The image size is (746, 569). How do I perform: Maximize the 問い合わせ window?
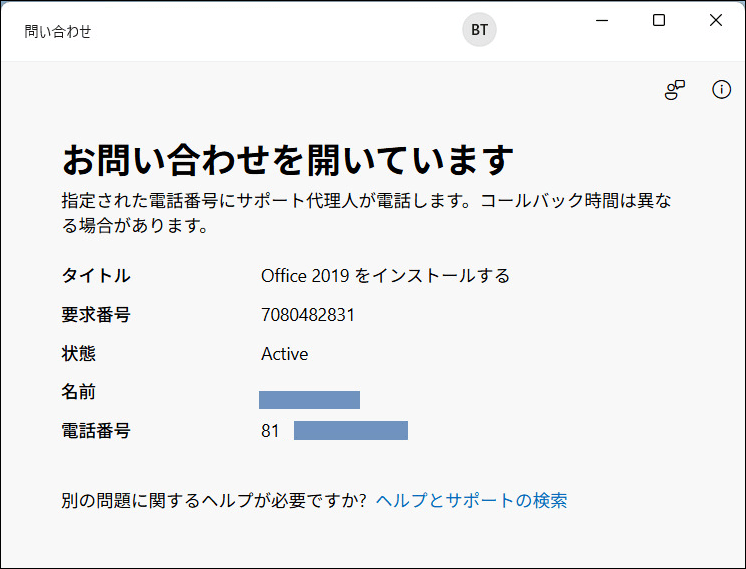click(x=659, y=20)
